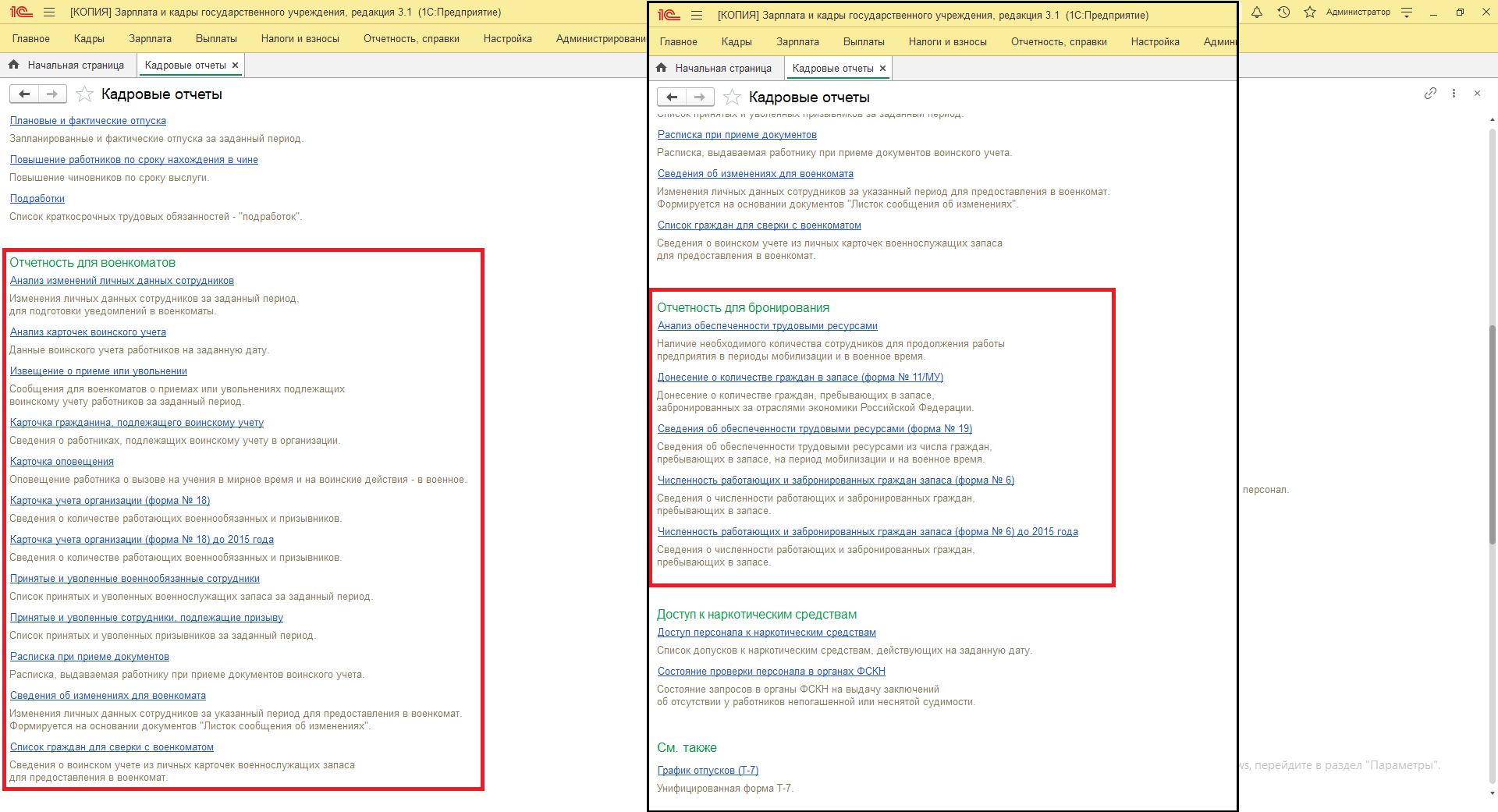Click the Администратор user name

[1358, 12]
